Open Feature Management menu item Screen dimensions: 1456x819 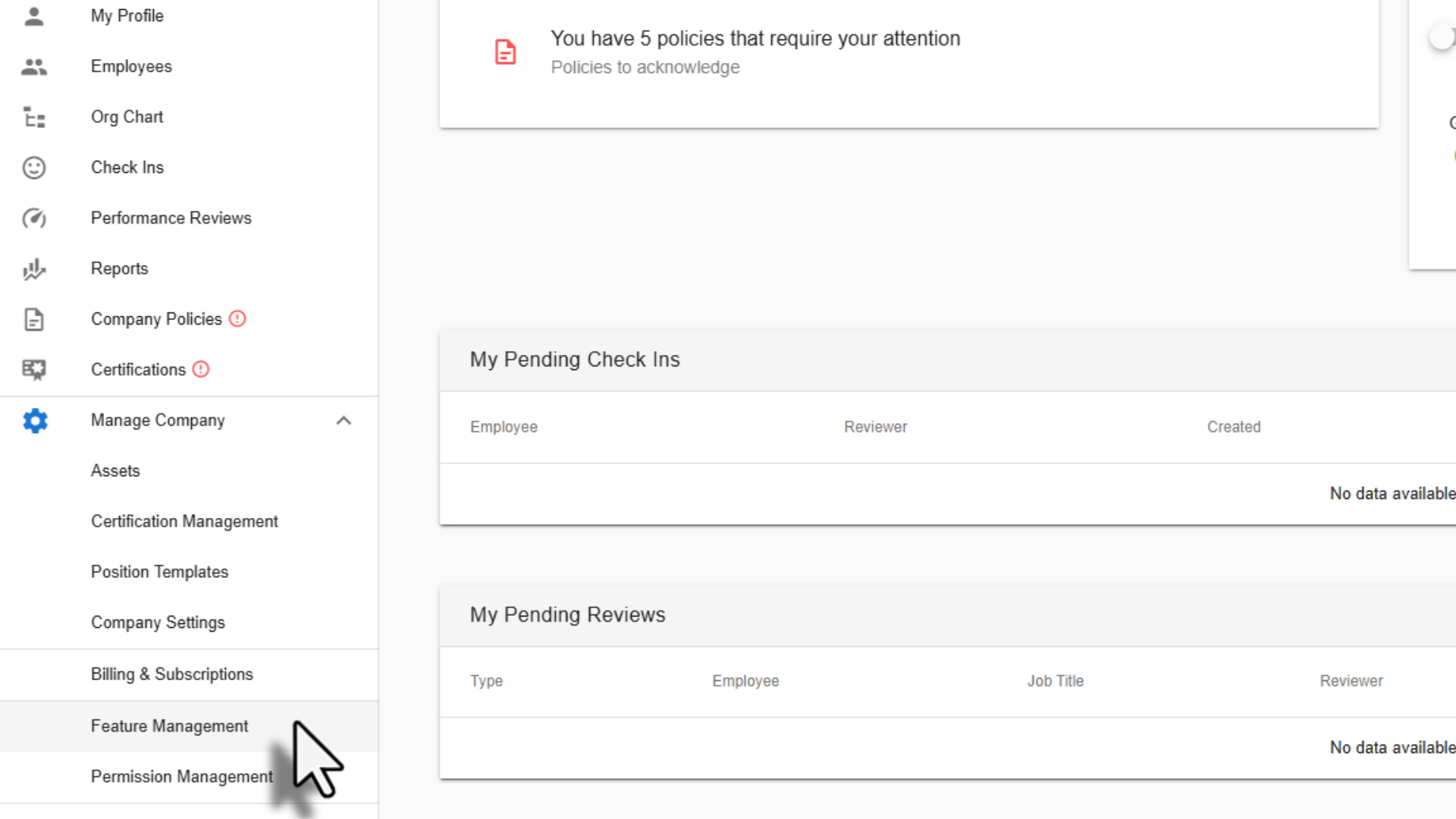169,726
